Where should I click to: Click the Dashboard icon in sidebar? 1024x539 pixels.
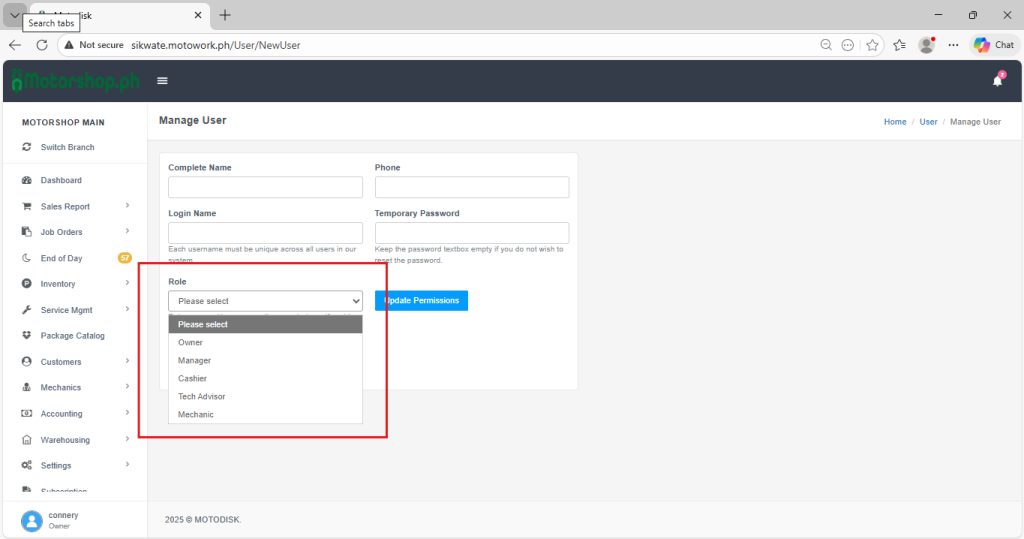[27, 180]
